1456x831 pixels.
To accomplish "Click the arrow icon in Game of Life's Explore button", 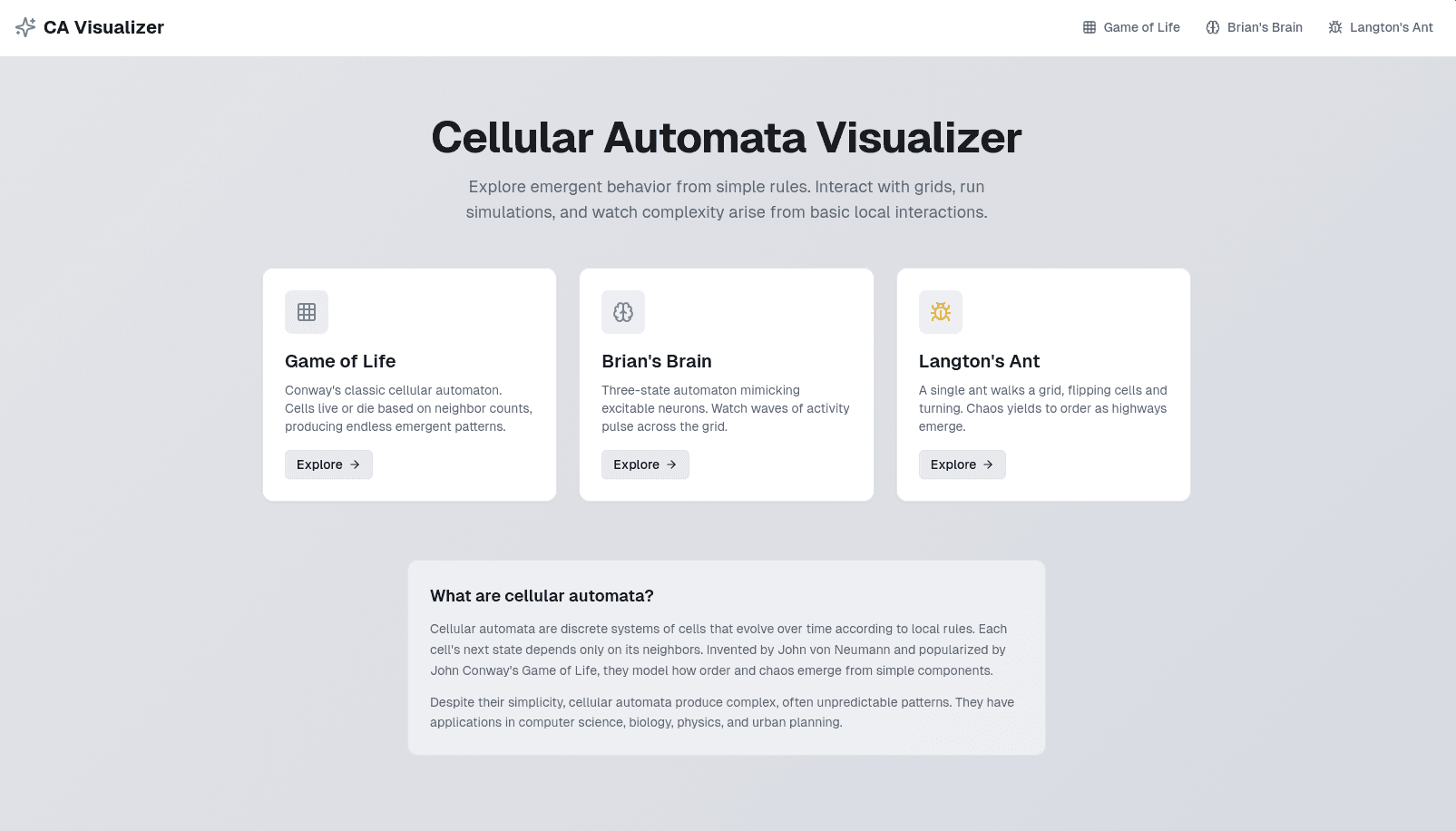I will 355,464.
